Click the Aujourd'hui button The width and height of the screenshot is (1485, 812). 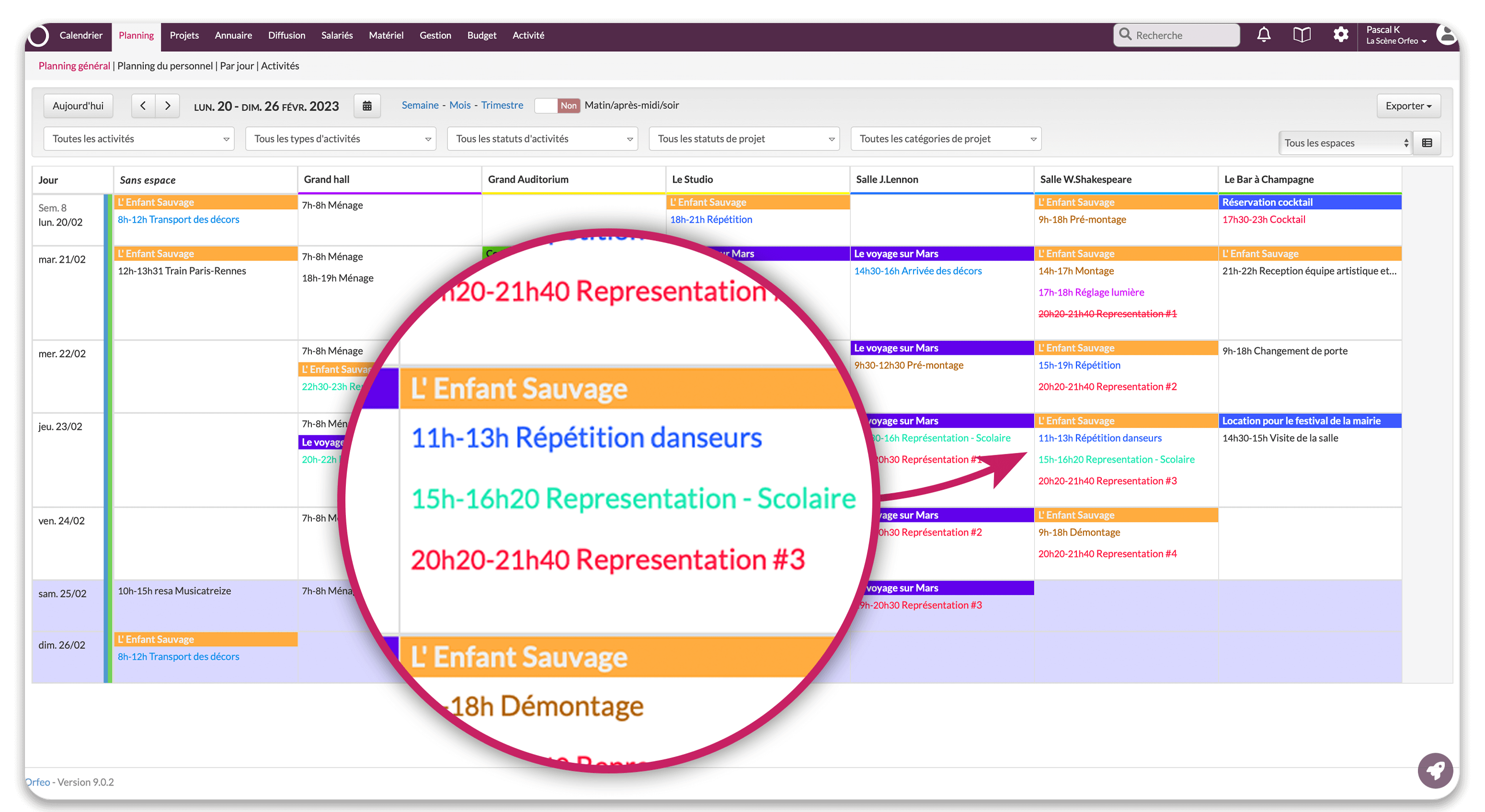(79, 106)
